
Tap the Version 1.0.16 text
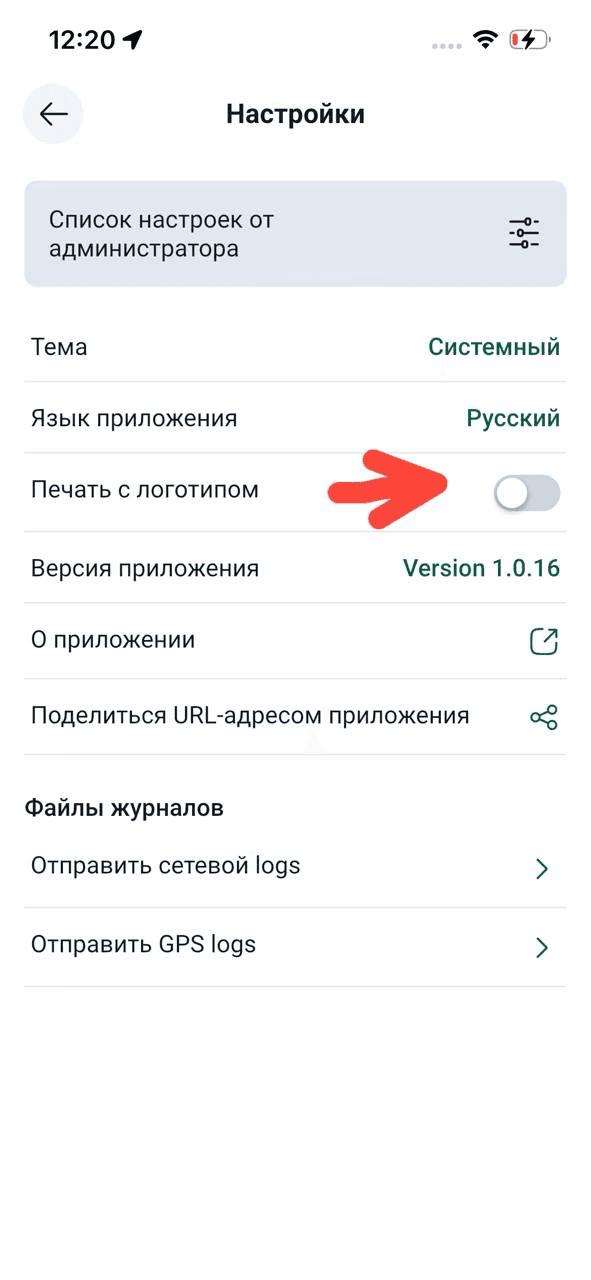(x=481, y=569)
